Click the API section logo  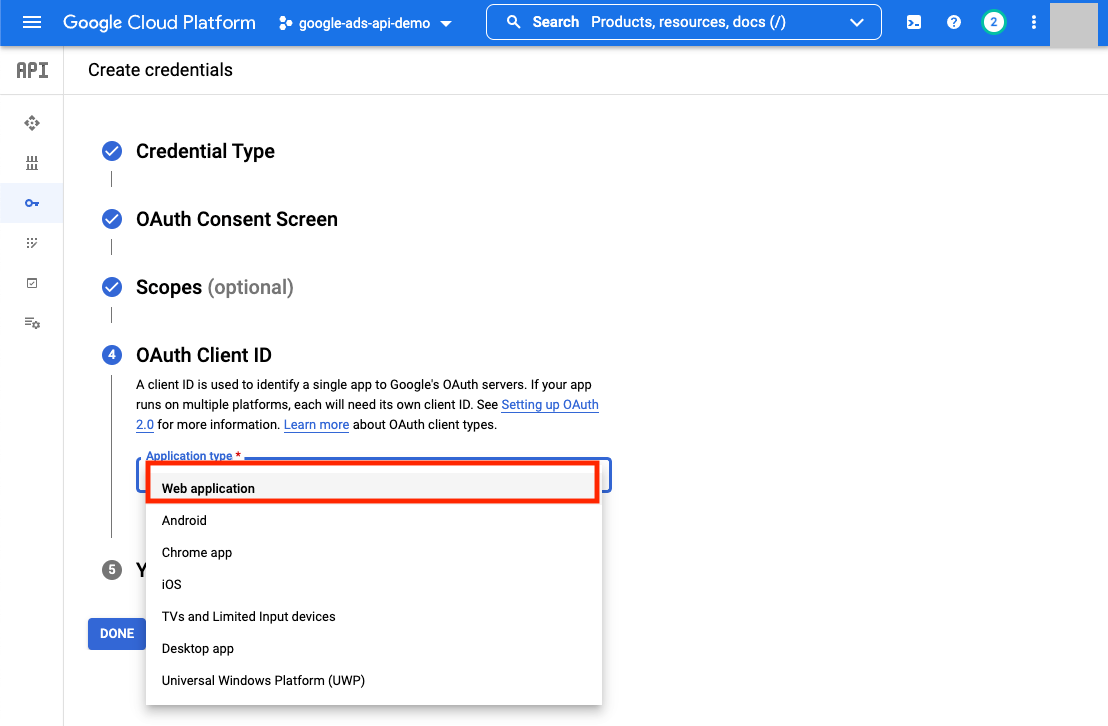[x=33, y=70]
